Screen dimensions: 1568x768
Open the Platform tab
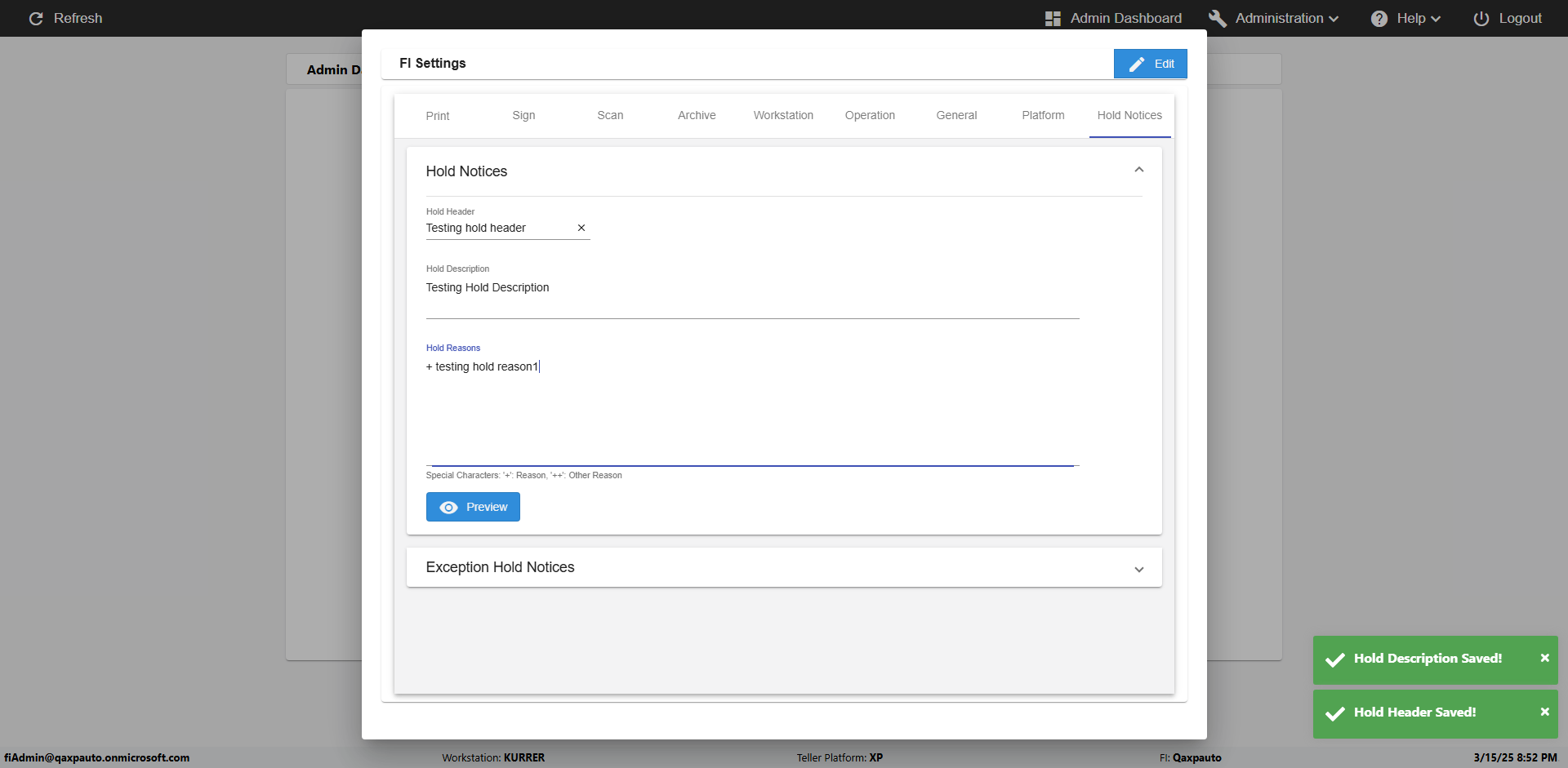1043,116
